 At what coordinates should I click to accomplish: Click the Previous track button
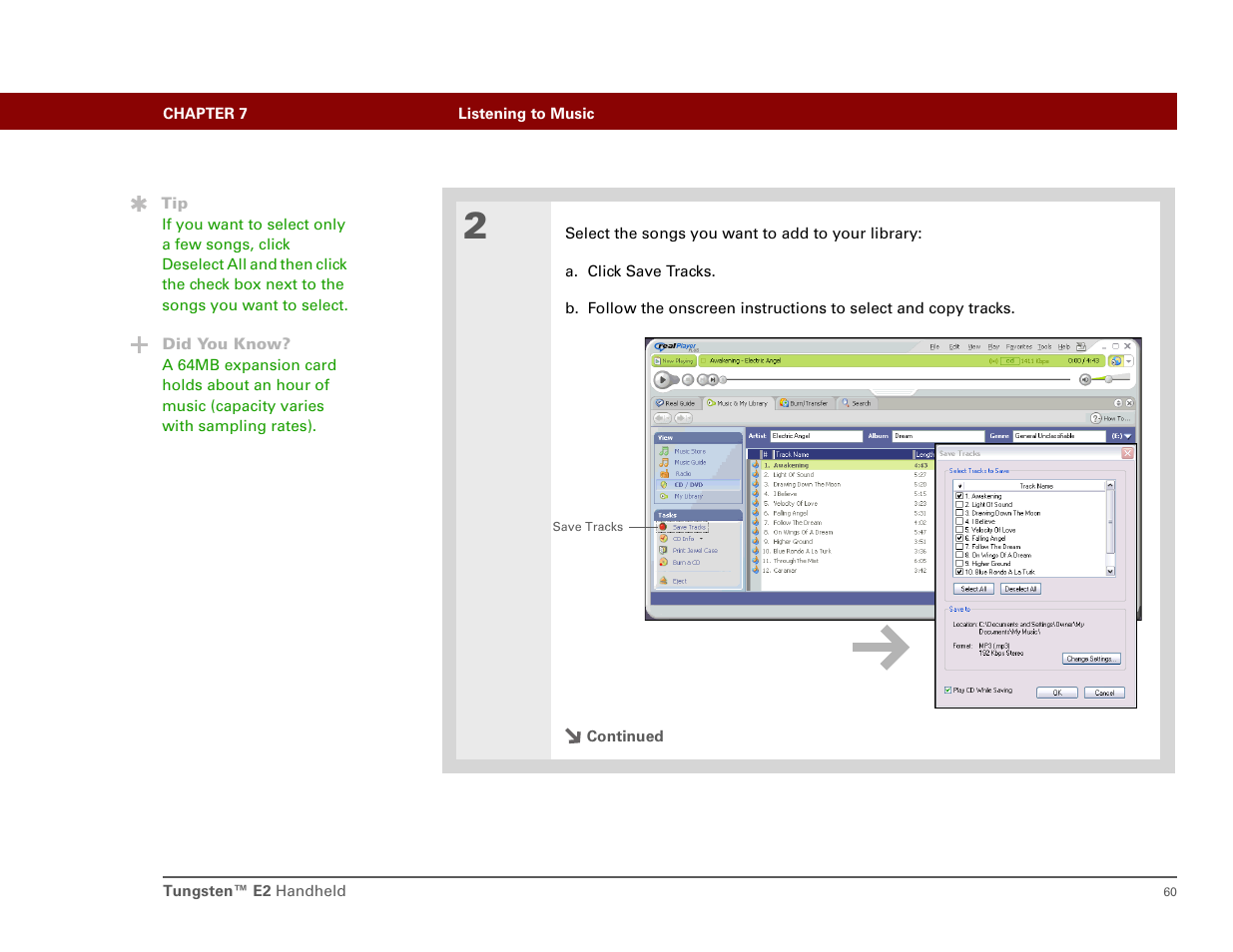[x=703, y=379]
